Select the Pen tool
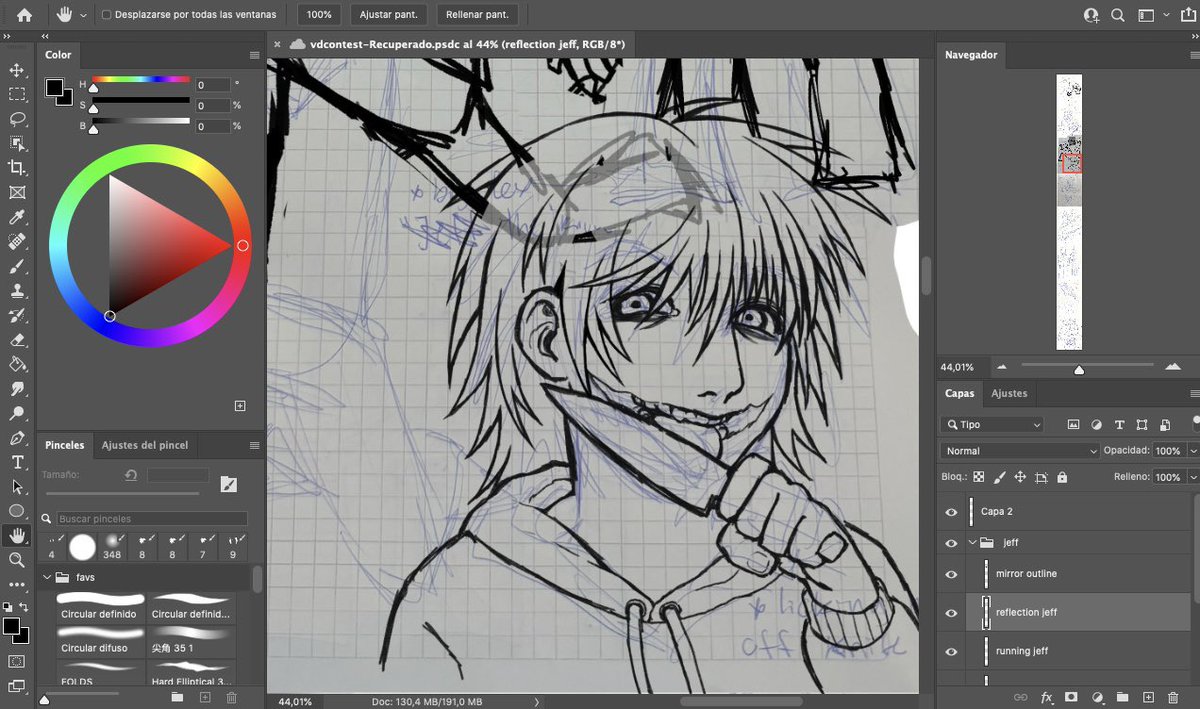1200x709 pixels. (17, 438)
